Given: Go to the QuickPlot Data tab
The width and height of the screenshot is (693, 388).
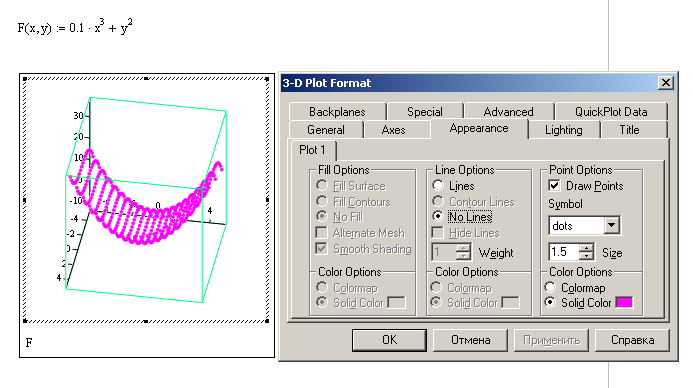Looking at the screenshot, I should point(611,112).
